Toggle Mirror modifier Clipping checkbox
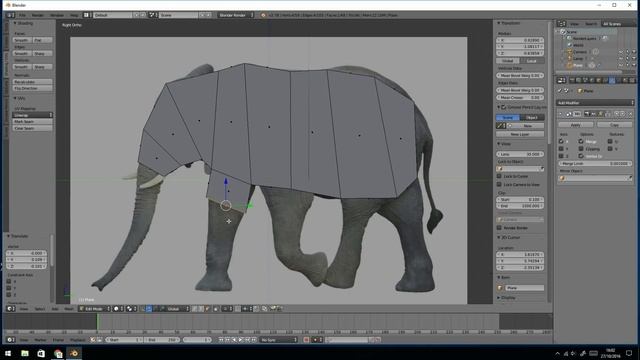Viewport: 640px width, 360px height. point(580,149)
